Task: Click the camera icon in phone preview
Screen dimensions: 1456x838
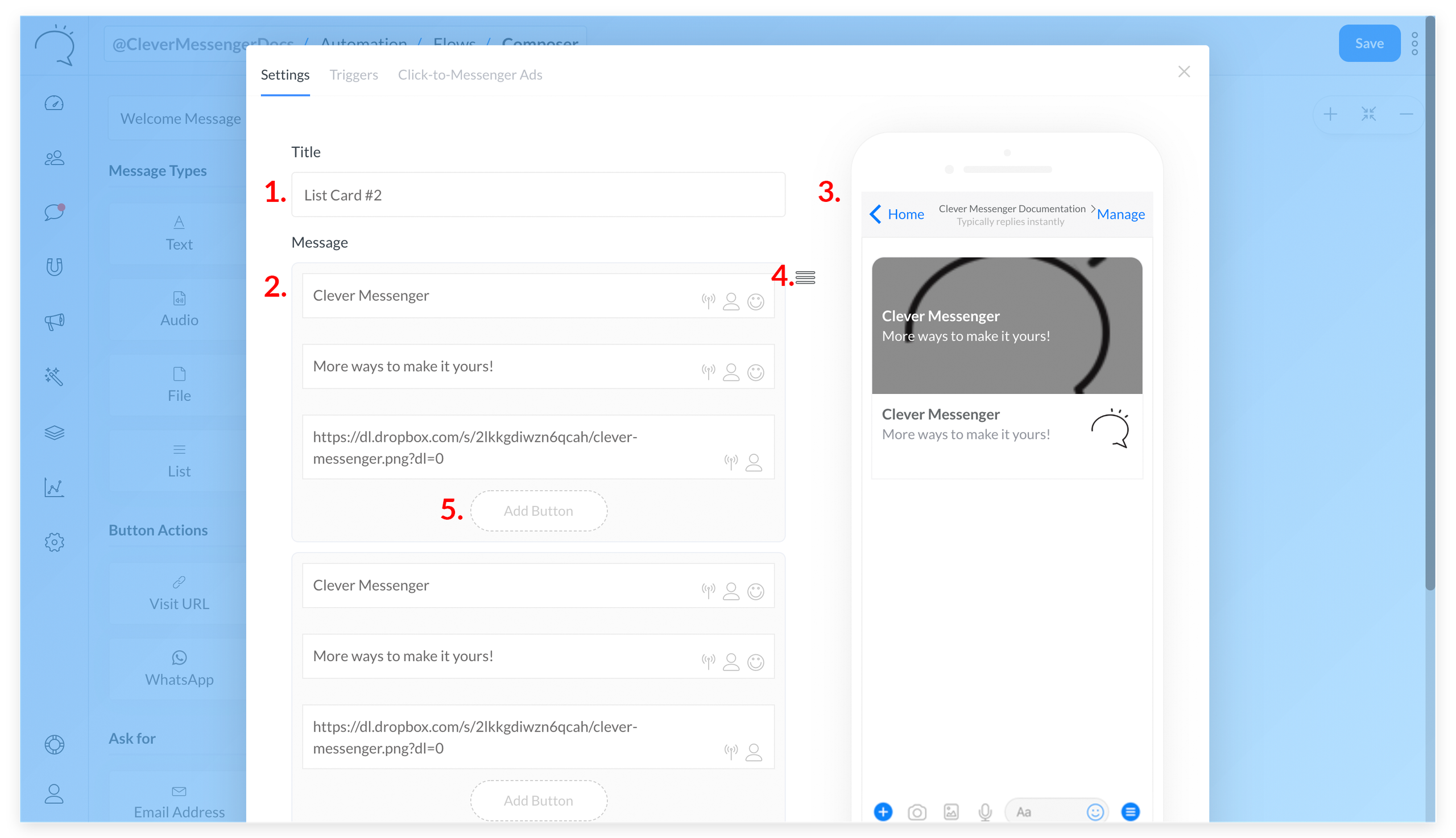Action: click(917, 811)
